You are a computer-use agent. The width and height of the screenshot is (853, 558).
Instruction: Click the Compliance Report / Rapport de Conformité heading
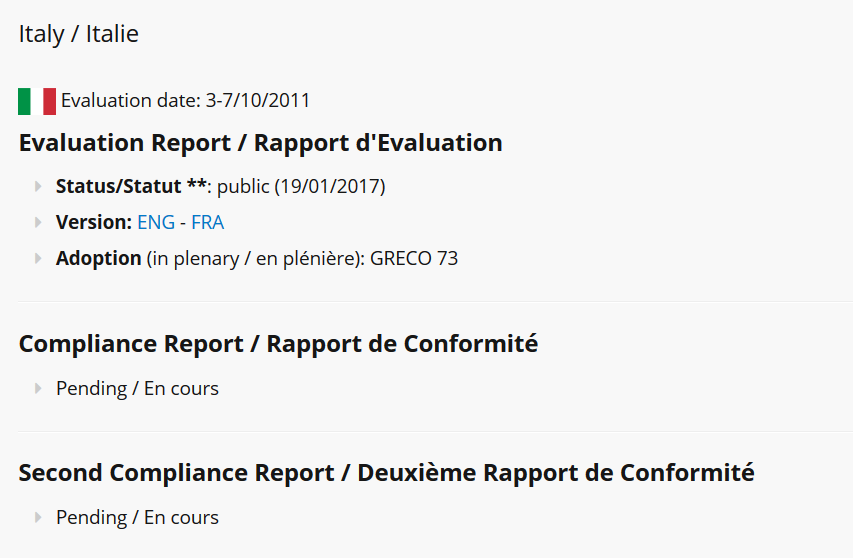[279, 344]
